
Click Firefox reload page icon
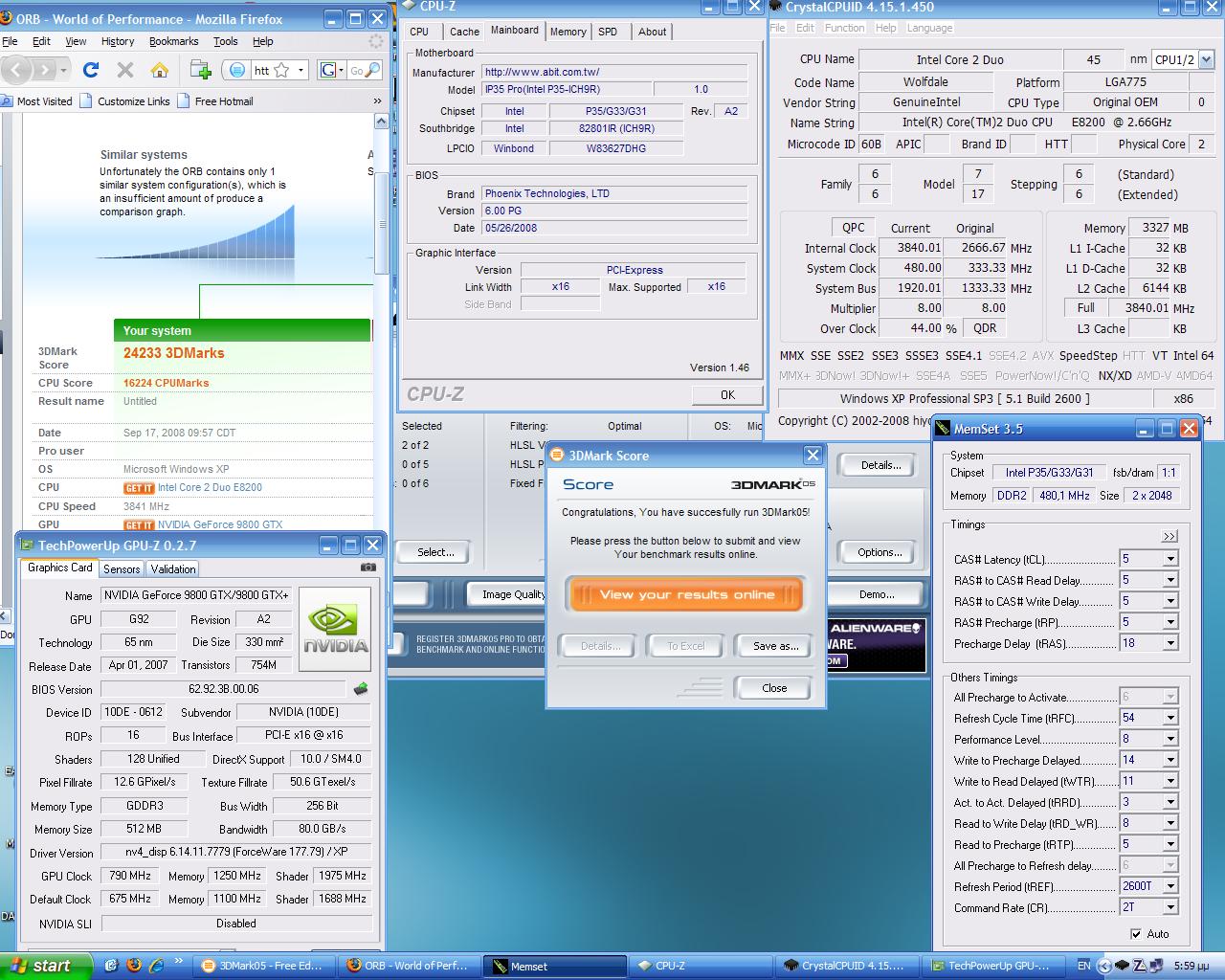coord(91,70)
